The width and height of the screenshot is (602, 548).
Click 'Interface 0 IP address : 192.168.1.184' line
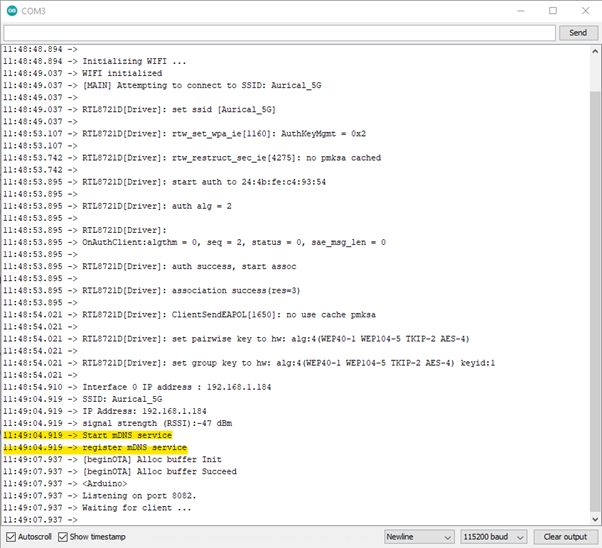pos(137,387)
